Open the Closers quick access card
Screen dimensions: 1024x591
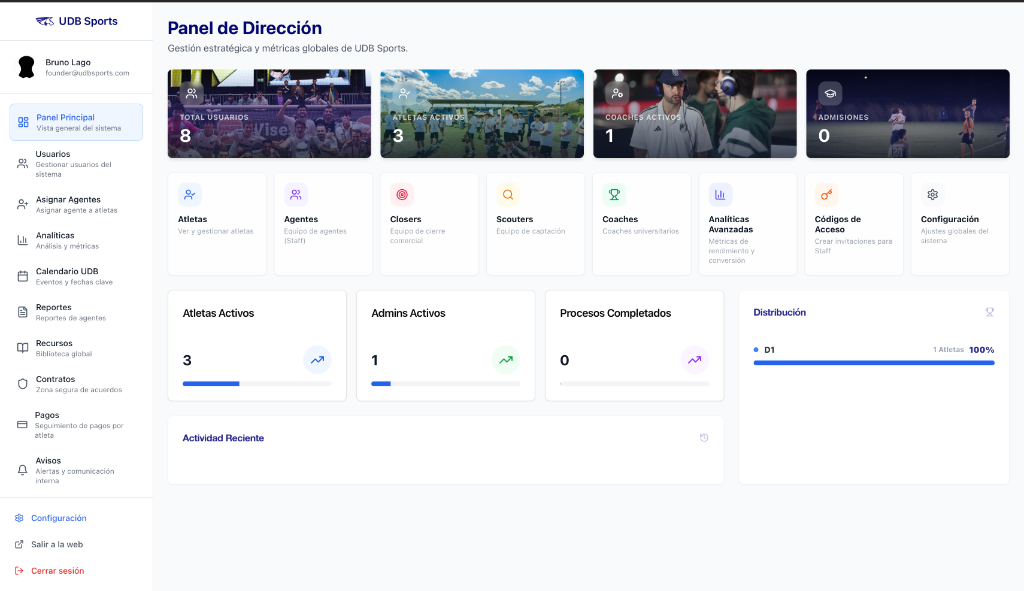(x=429, y=224)
